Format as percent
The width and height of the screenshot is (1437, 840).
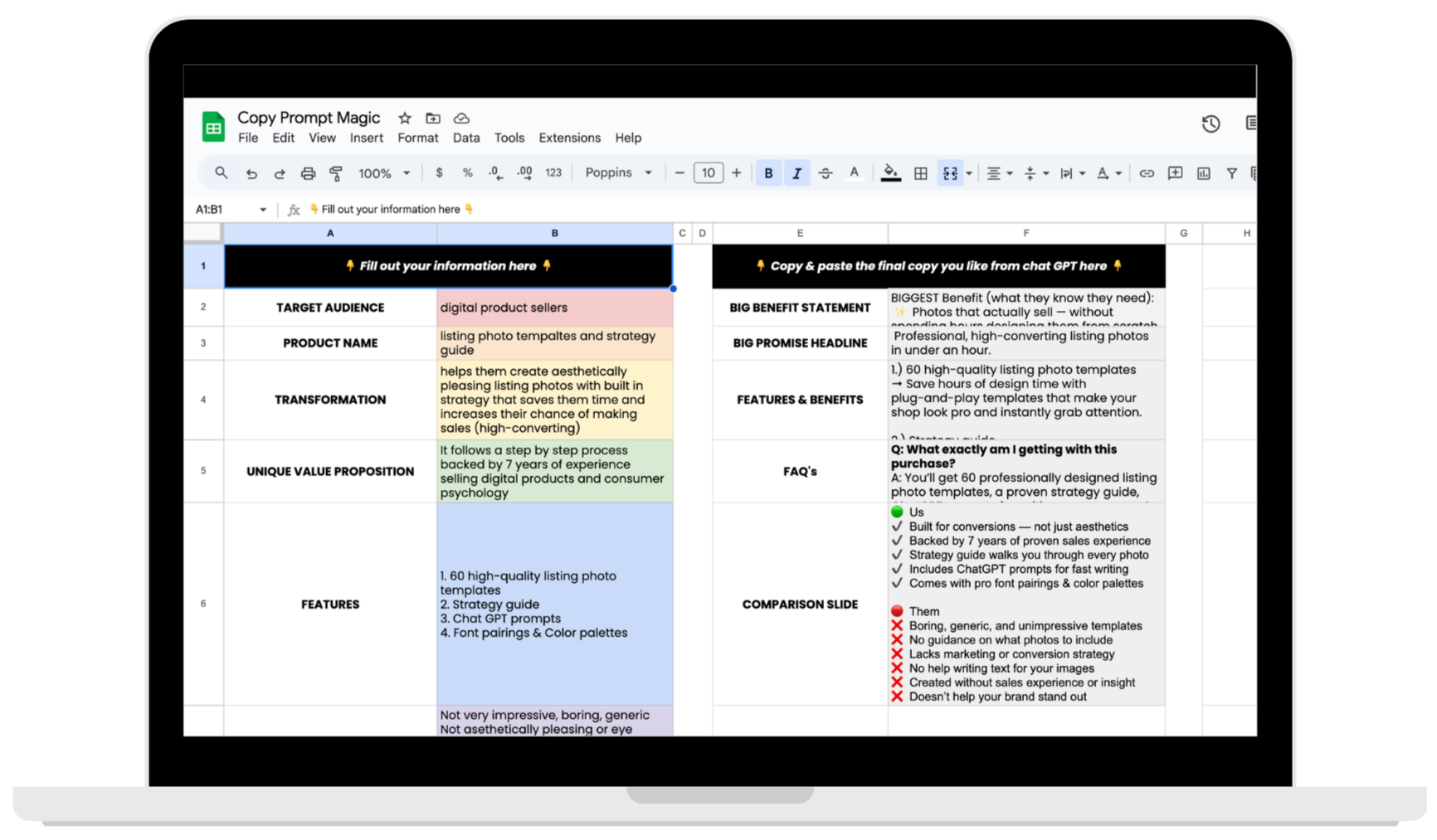pyautogui.click(x=467, y=172)
